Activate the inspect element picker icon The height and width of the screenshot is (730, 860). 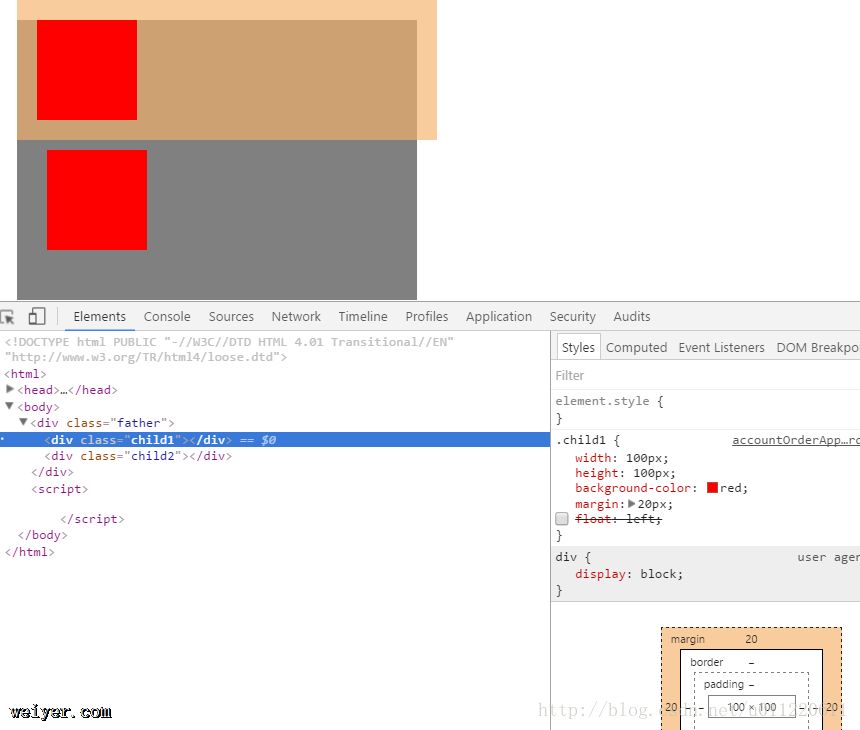pos(7,316)
